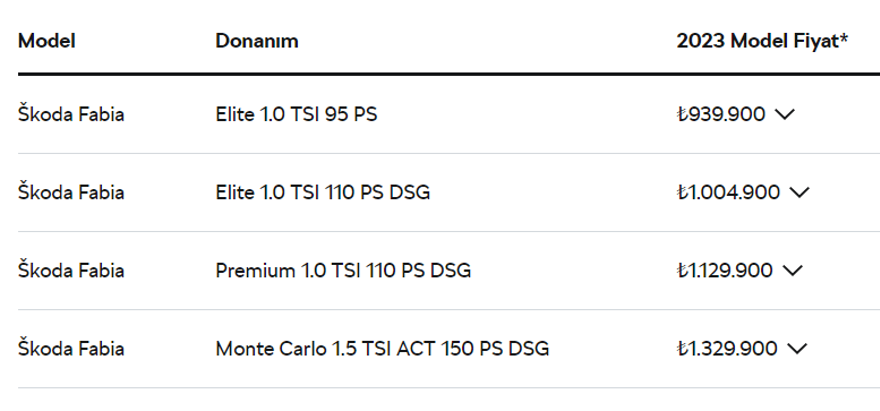This screenshot has width=880, height=411.
Task: Click Škoda Fabia in the Elite 110 PS row
Action: click(71, 192)
